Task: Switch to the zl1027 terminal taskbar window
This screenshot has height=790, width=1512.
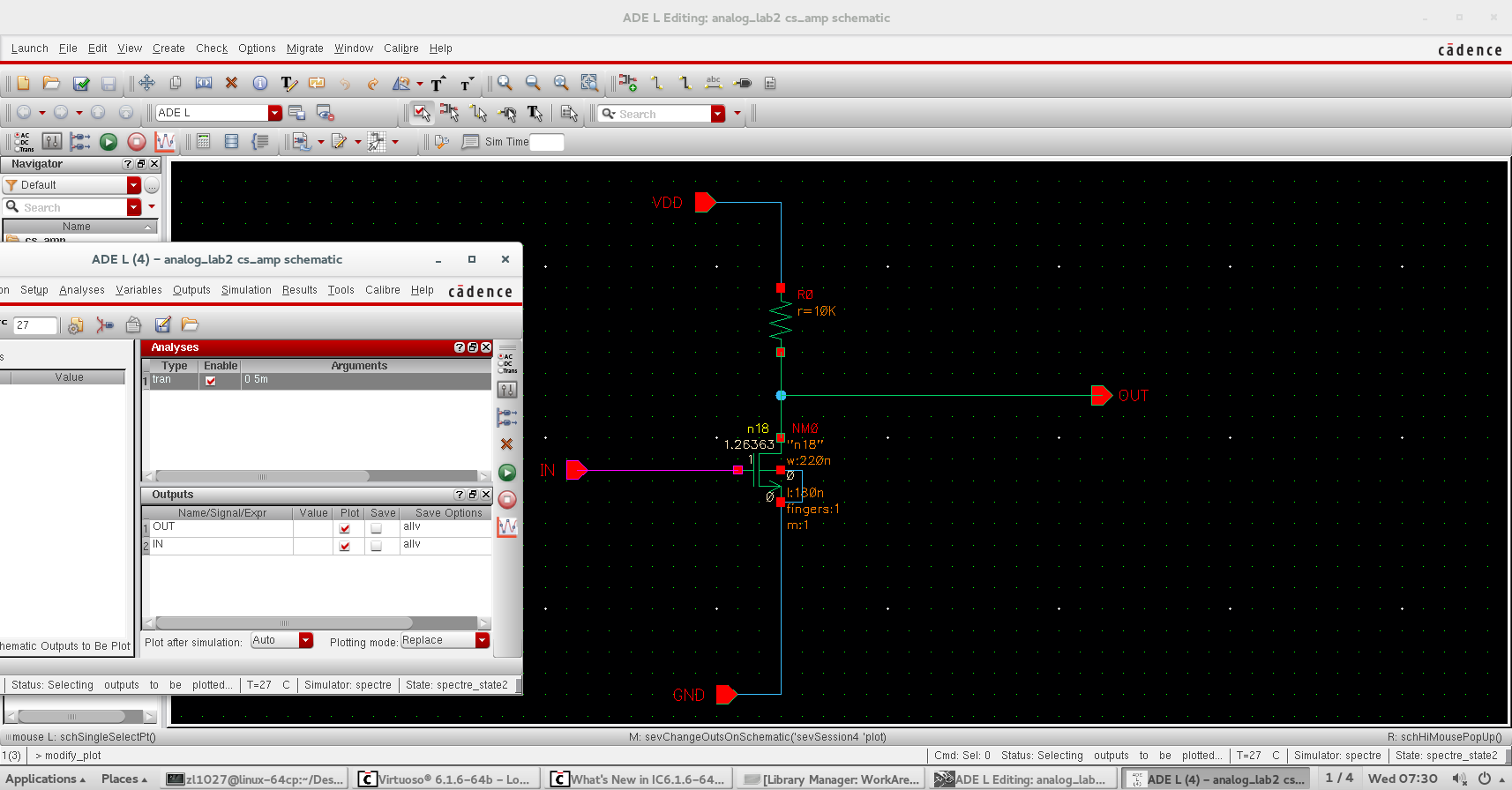Action: (257, 779)
